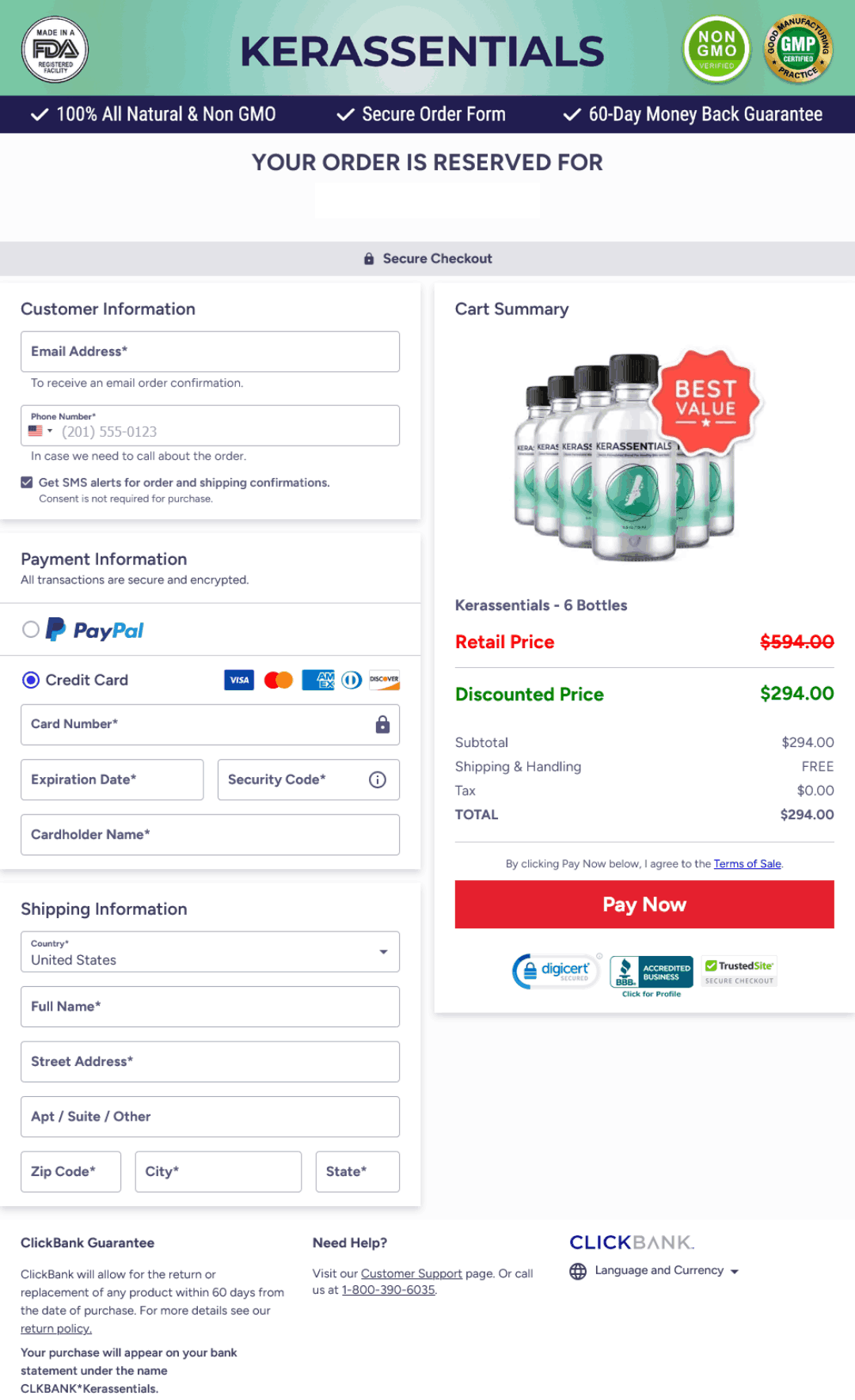Open the BBB Accredited Business profile badge
855x1400 pixels.
click(652, 977)
